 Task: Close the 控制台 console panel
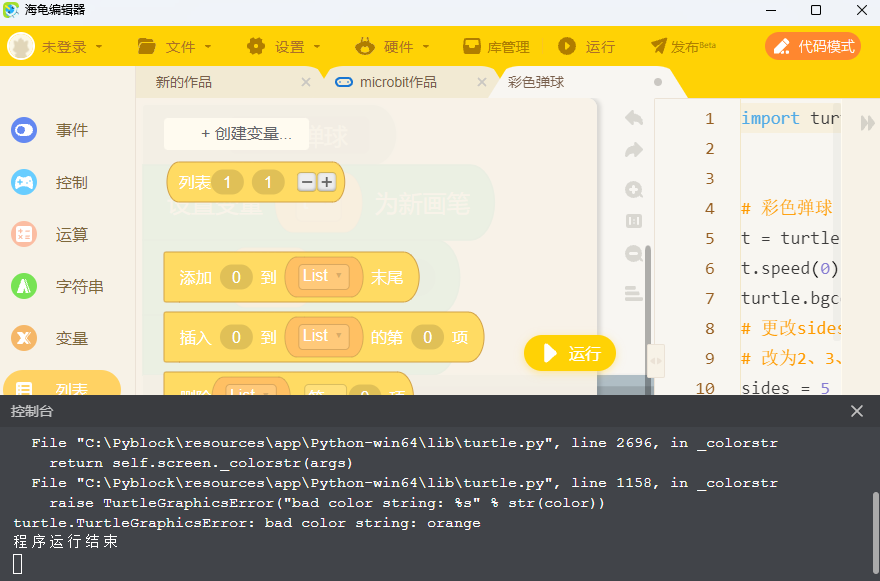coord(857,411)
